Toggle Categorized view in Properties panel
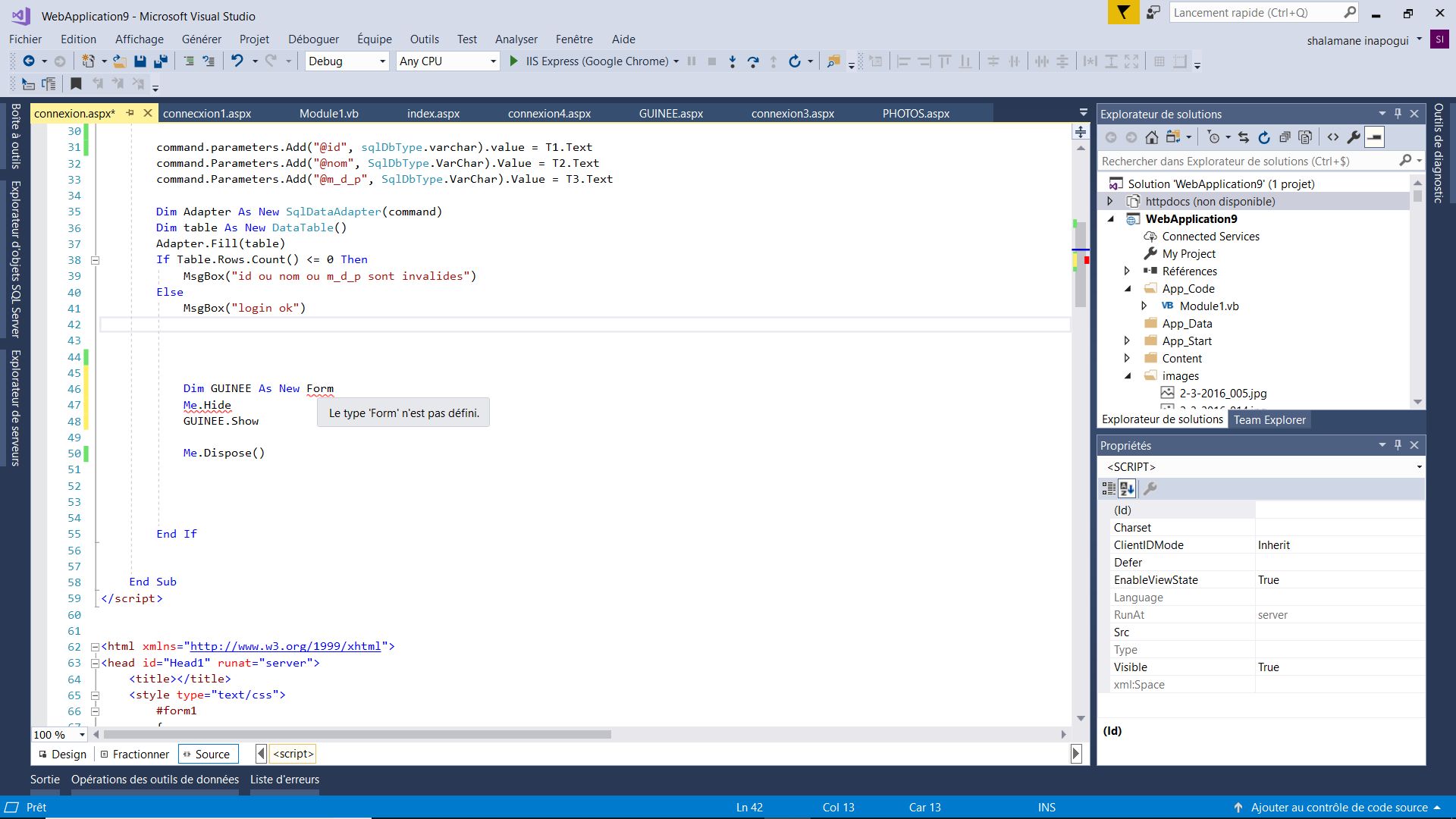 [x=1109, y=488]
